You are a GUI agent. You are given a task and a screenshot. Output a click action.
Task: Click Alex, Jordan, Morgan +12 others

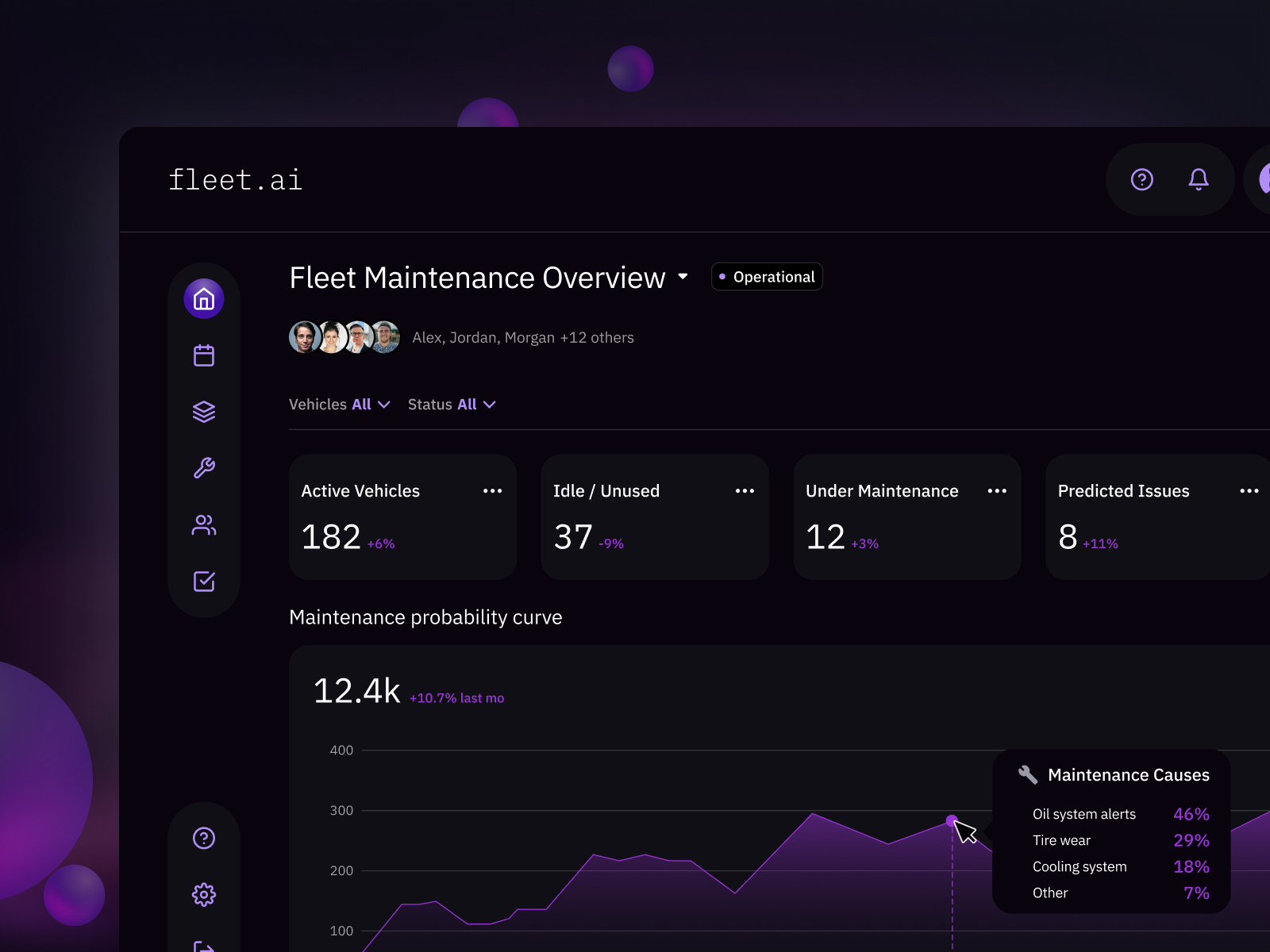click(x=523, y=337)
